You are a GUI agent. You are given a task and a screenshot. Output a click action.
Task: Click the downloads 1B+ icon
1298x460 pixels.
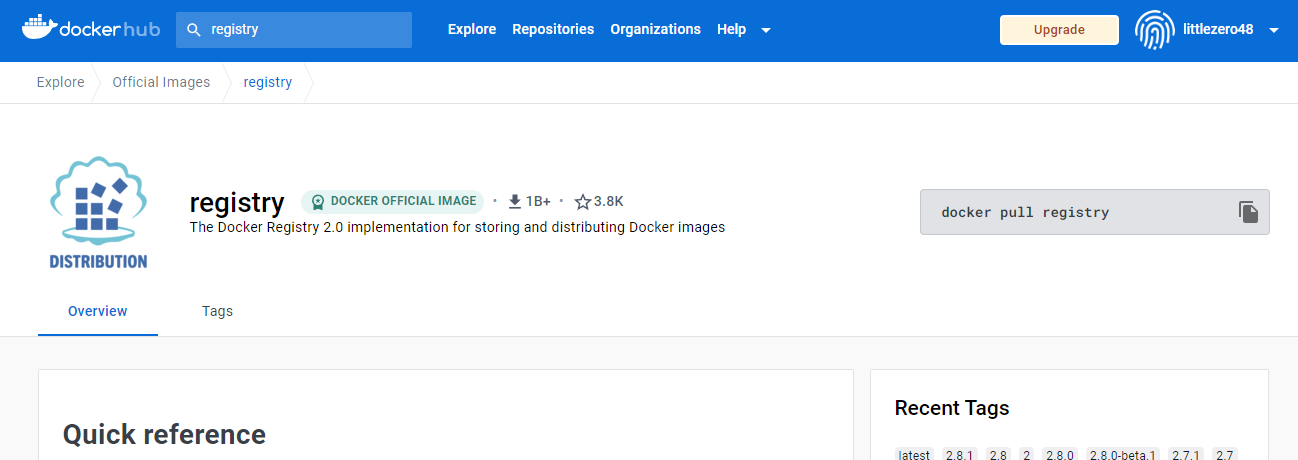pyautogui.click(x=515, y=201)
